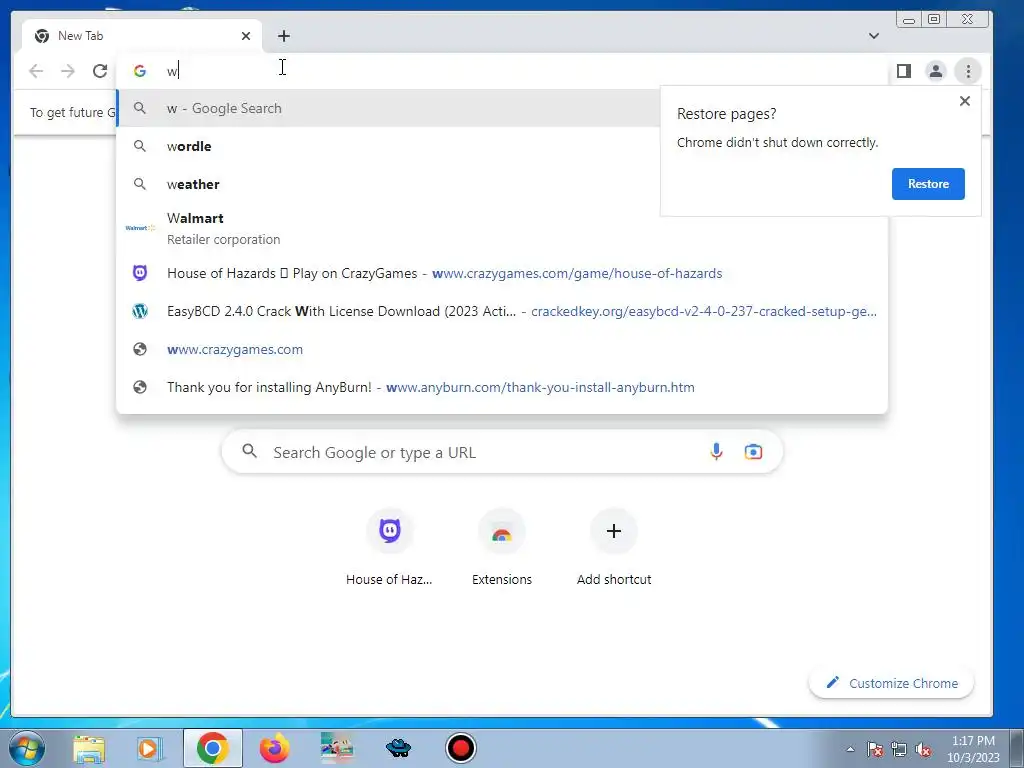Dismiss the Restore pages popup

[x=965, y=101]
